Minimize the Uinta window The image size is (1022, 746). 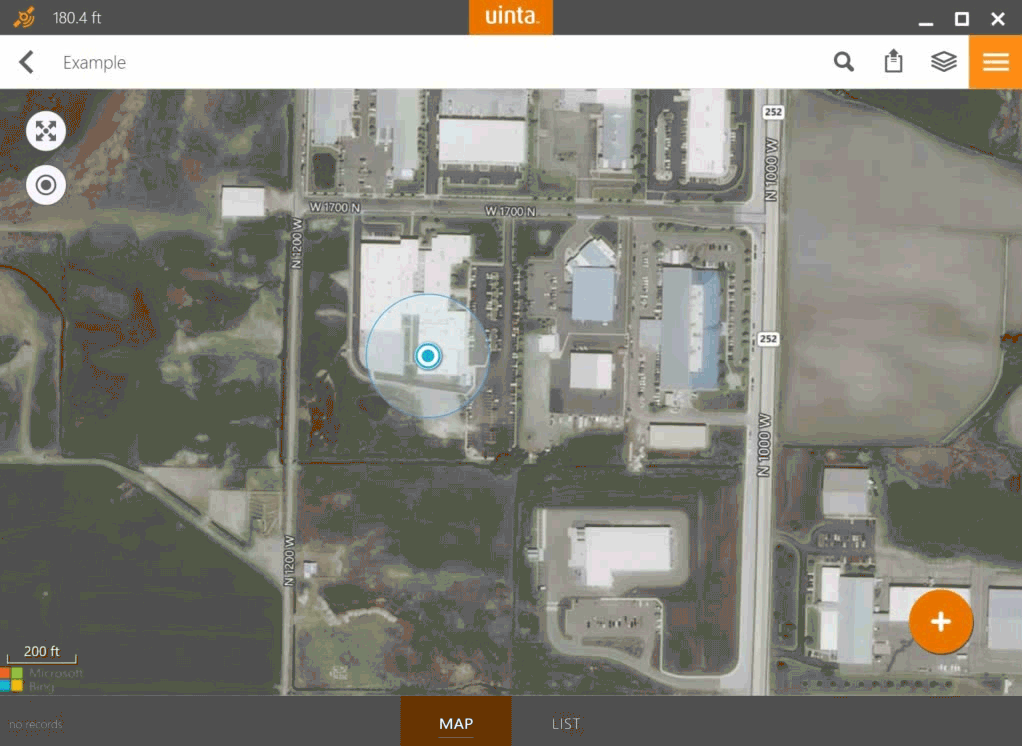926,18
